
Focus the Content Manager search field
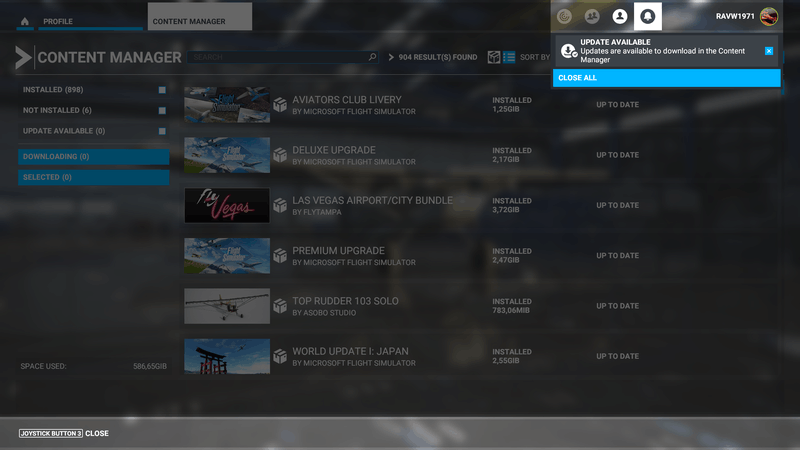pyautogui.click(x=282, y=57)
